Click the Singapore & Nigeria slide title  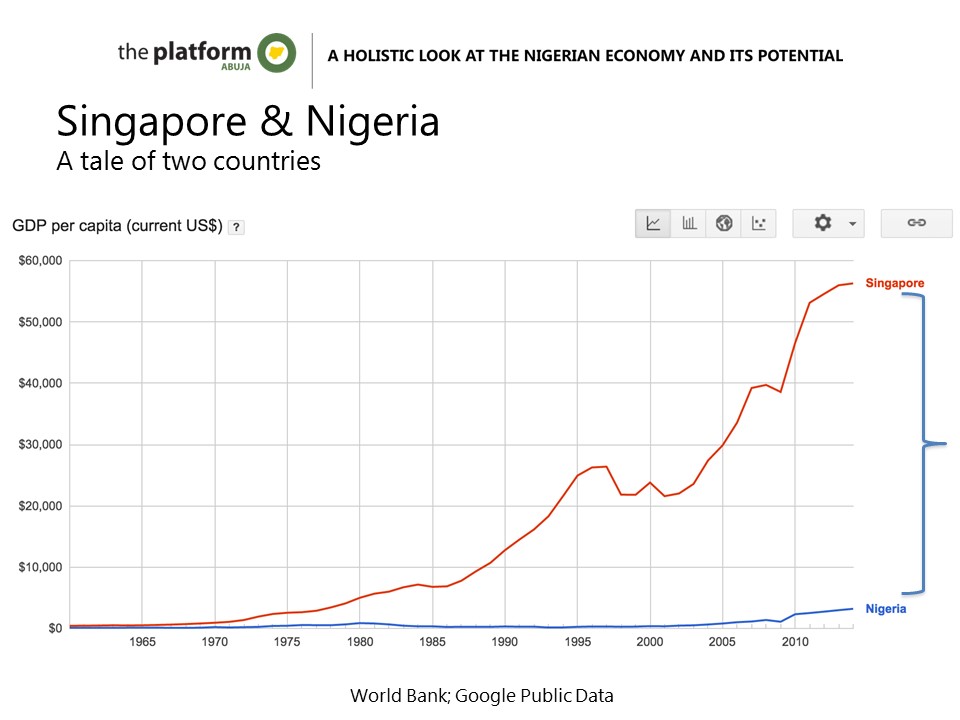tap(248, 122)
